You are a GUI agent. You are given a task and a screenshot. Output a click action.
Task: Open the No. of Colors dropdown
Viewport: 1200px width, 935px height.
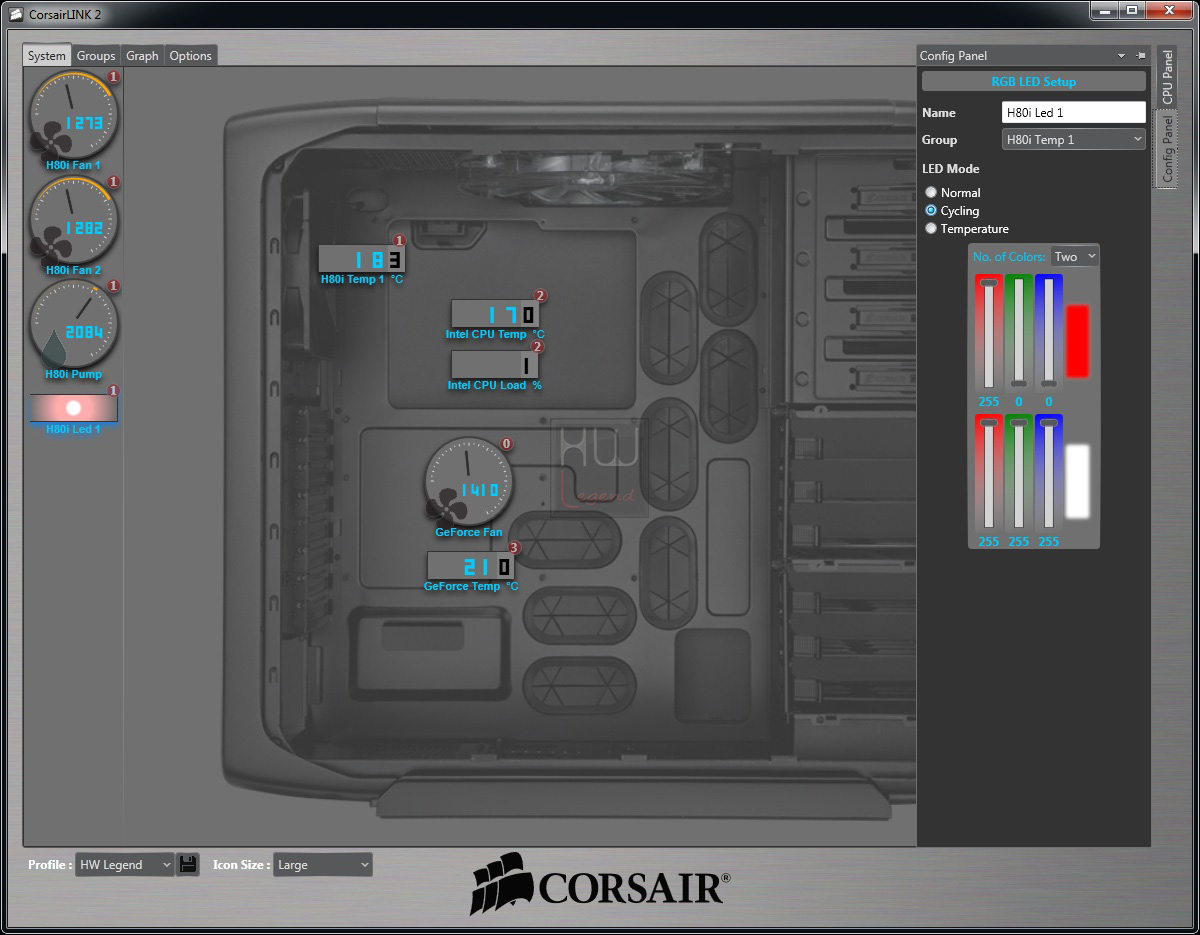click(1075, 257)
